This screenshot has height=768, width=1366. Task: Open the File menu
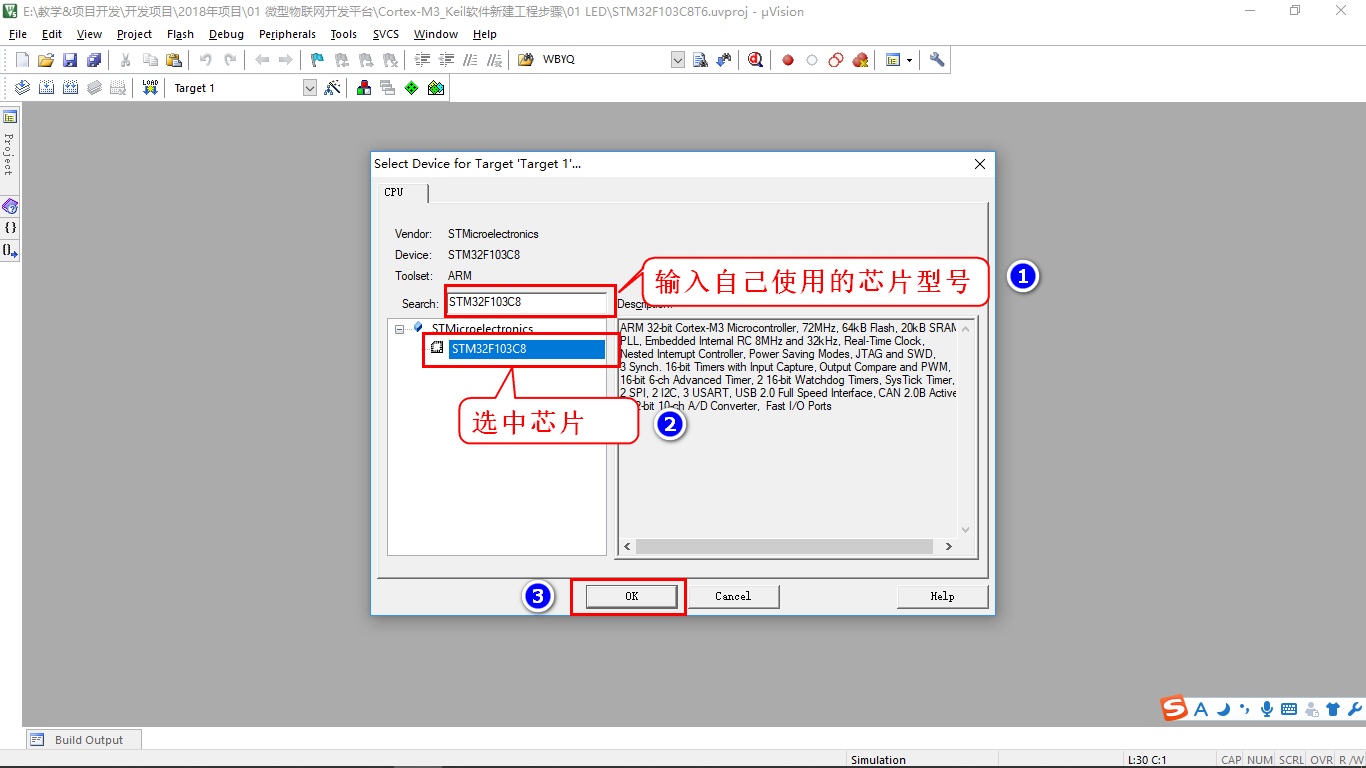18,34
